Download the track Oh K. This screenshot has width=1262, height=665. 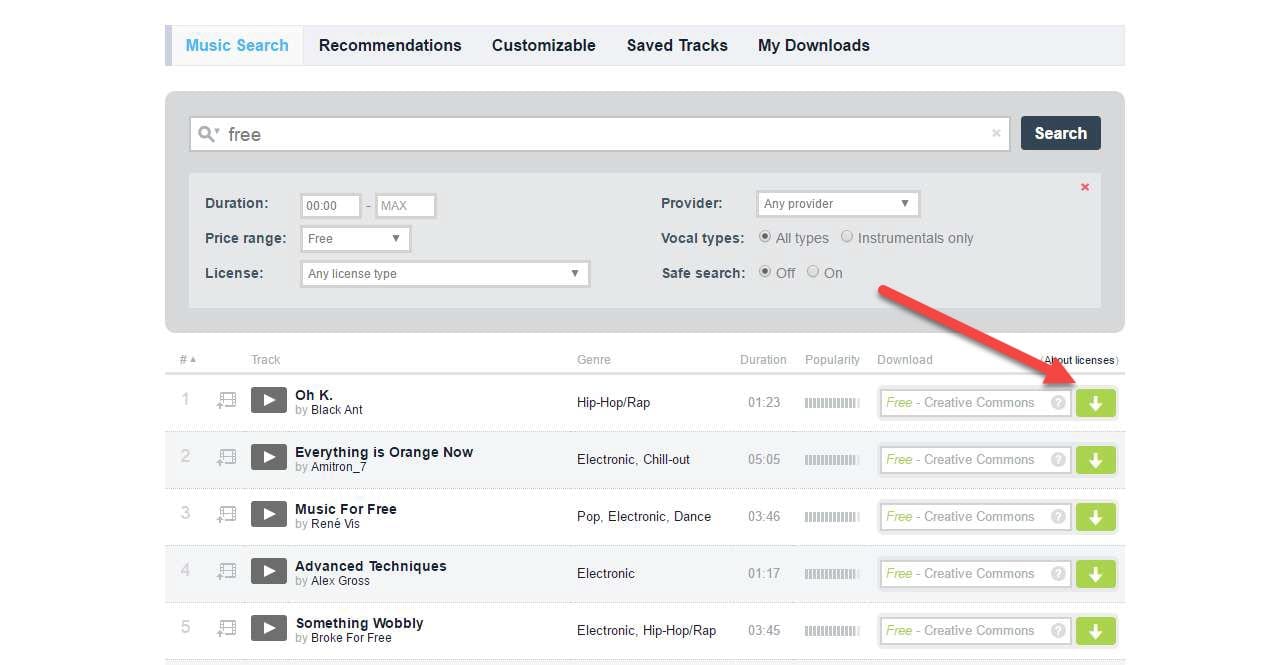pos(1096,403)
